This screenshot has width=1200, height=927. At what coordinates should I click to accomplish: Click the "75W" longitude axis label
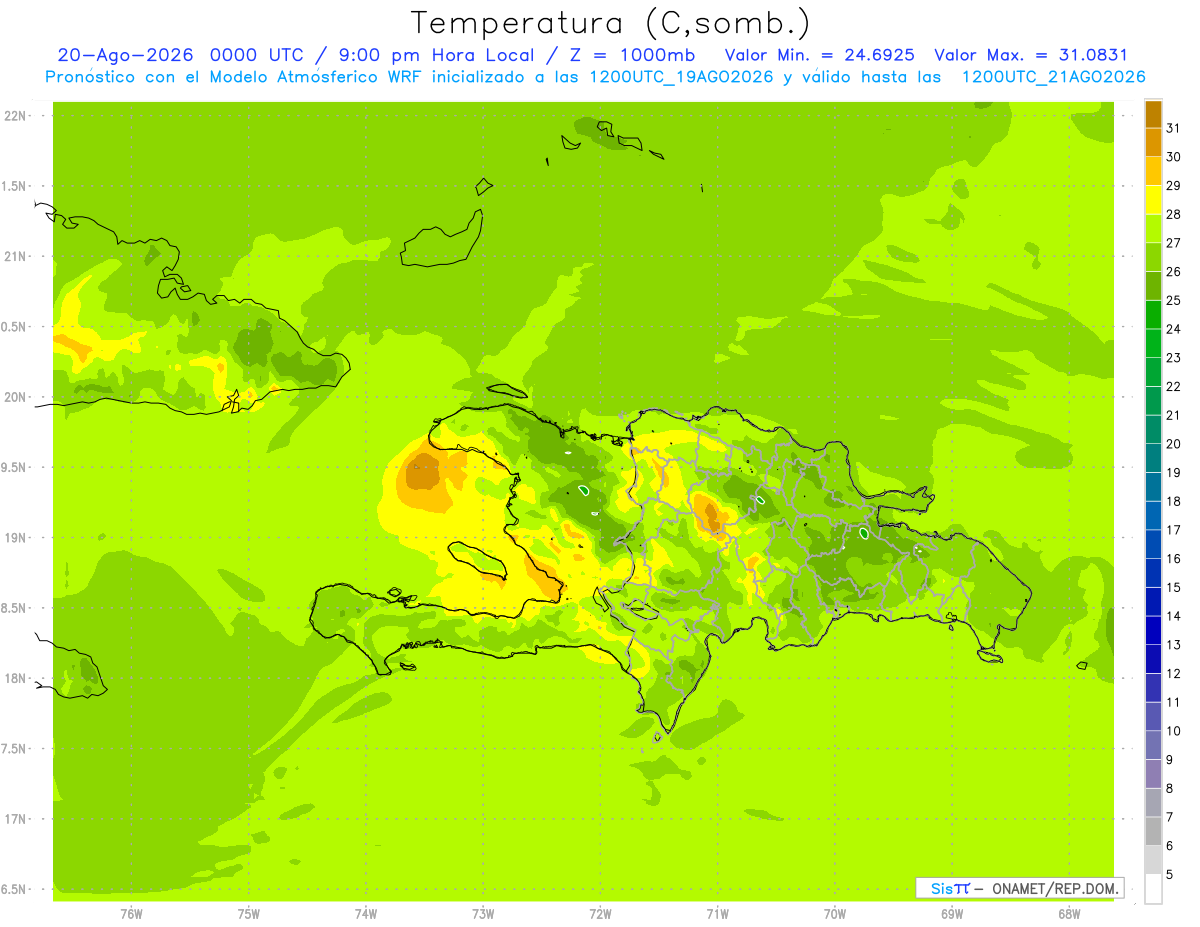pos(249,914)
